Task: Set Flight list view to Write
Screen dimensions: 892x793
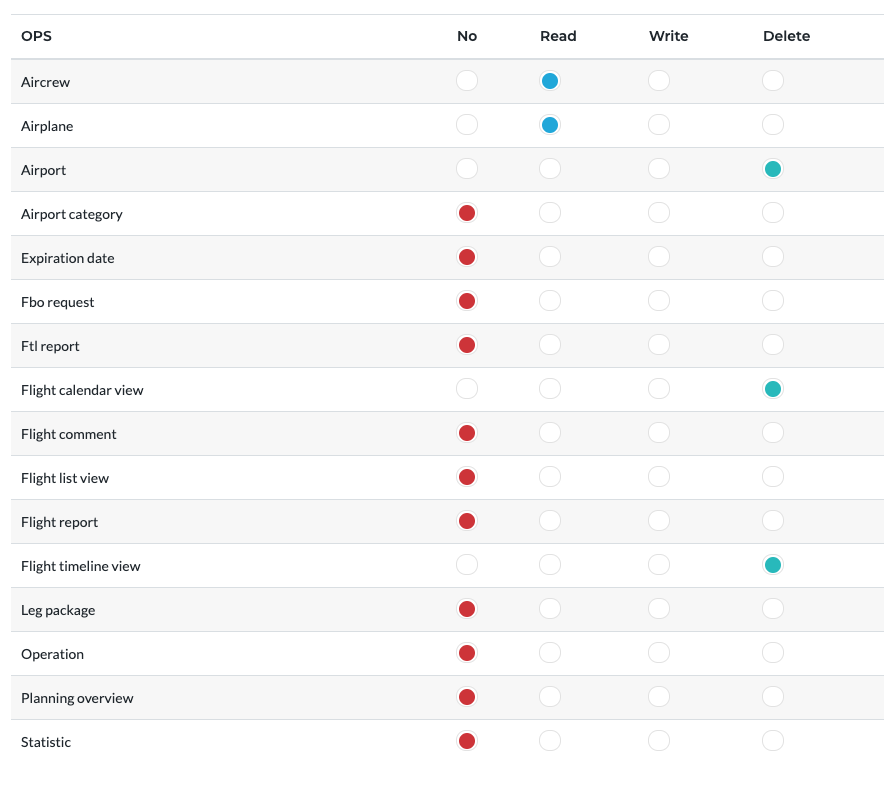Action: (x=659, y=477)
